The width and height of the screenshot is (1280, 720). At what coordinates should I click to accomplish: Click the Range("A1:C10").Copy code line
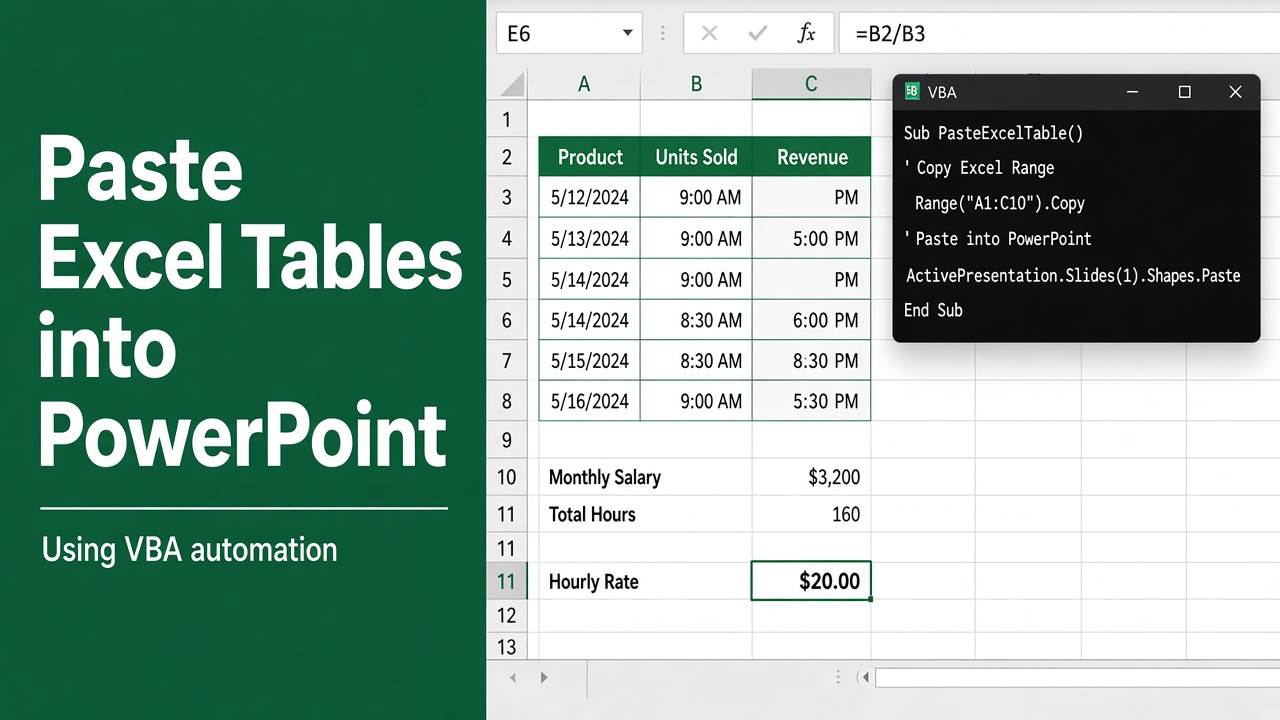1000,203
